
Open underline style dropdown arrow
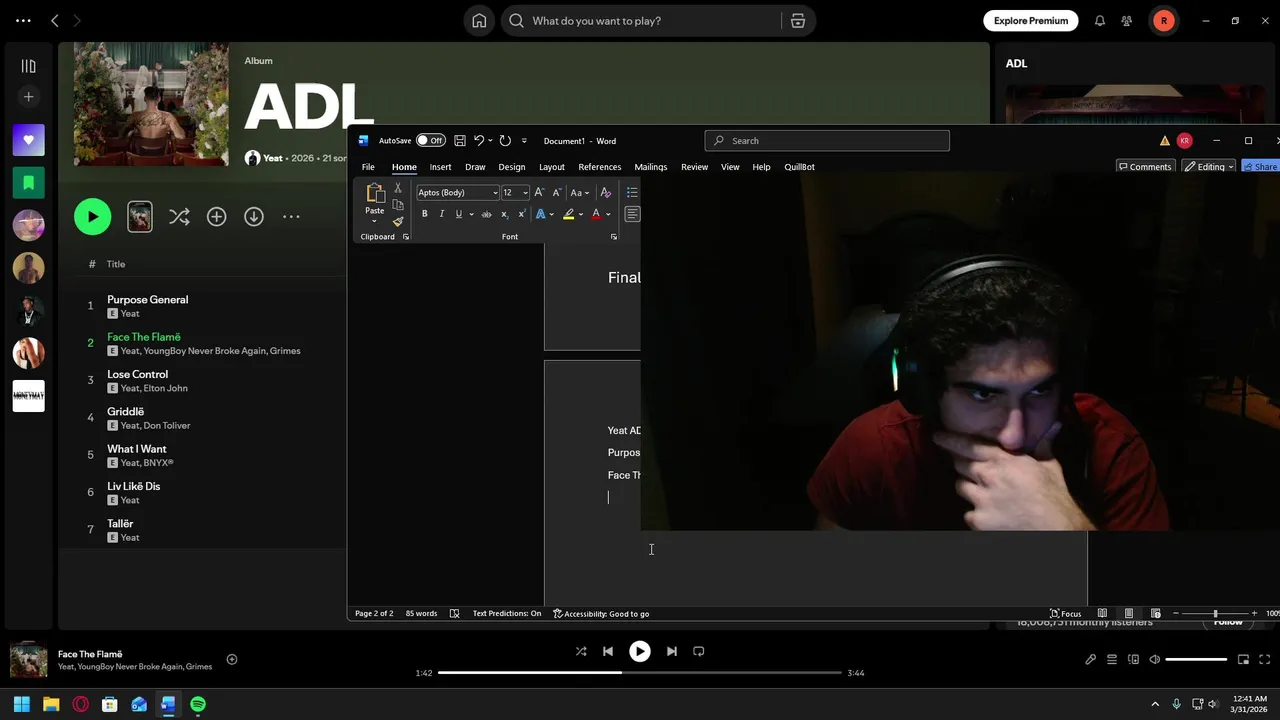click(471, 214)
